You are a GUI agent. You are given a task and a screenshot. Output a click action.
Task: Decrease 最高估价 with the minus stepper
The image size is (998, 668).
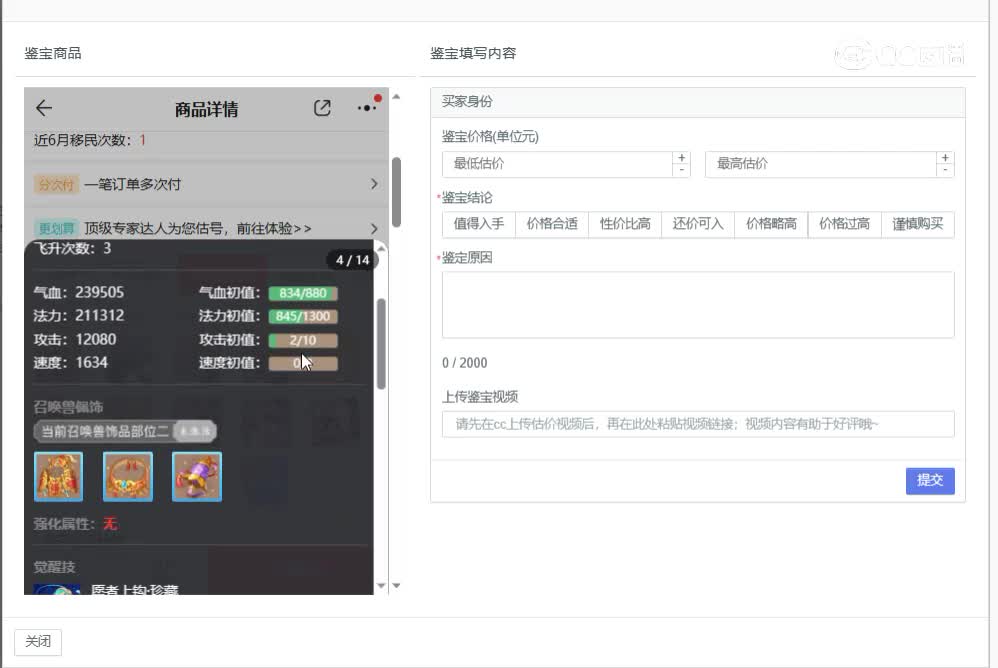click(945, 170)
